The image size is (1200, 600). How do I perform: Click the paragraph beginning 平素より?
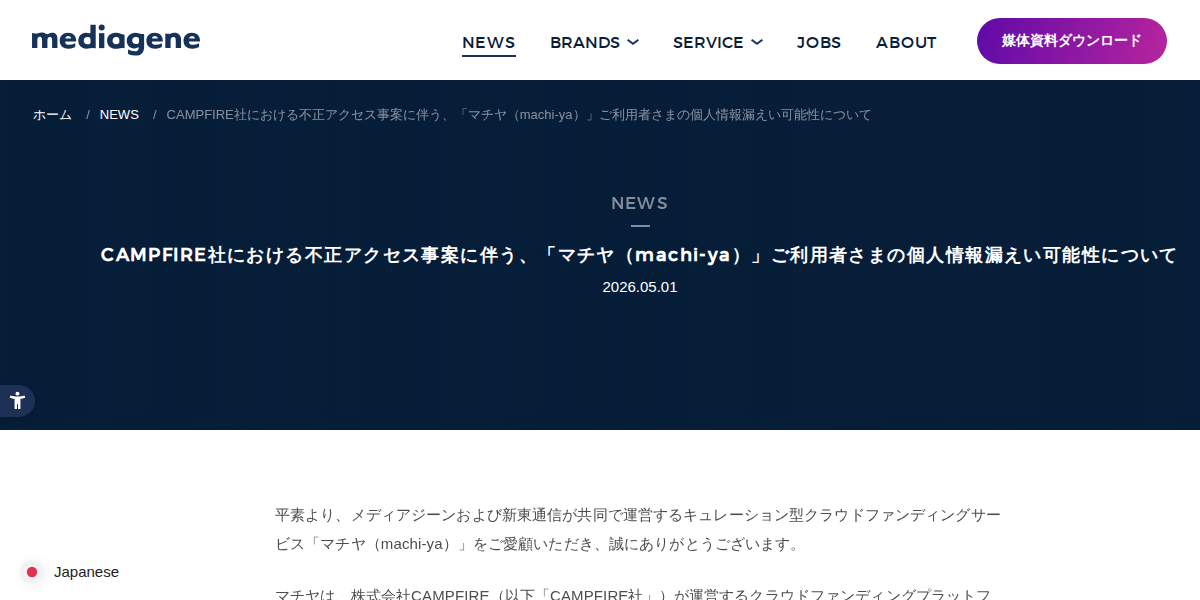pos(638,530)
